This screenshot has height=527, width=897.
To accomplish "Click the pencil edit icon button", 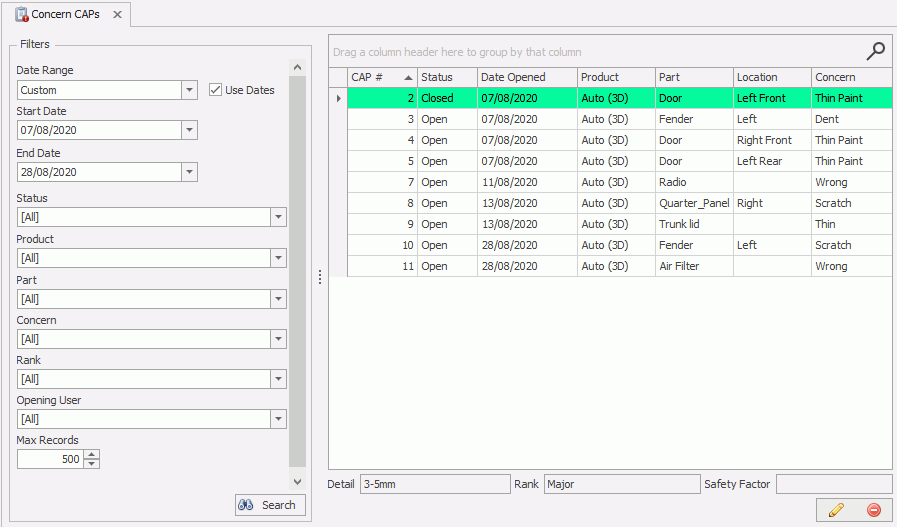I will [x=835, y=510].
